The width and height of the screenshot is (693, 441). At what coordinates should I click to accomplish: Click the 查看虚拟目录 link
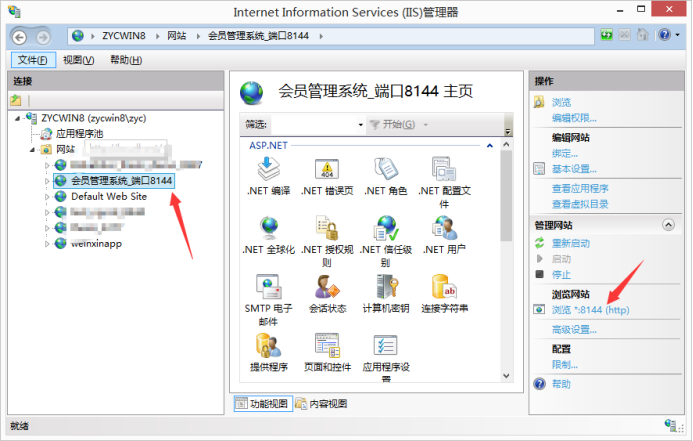pyautogui.click(x=580, y=204)
